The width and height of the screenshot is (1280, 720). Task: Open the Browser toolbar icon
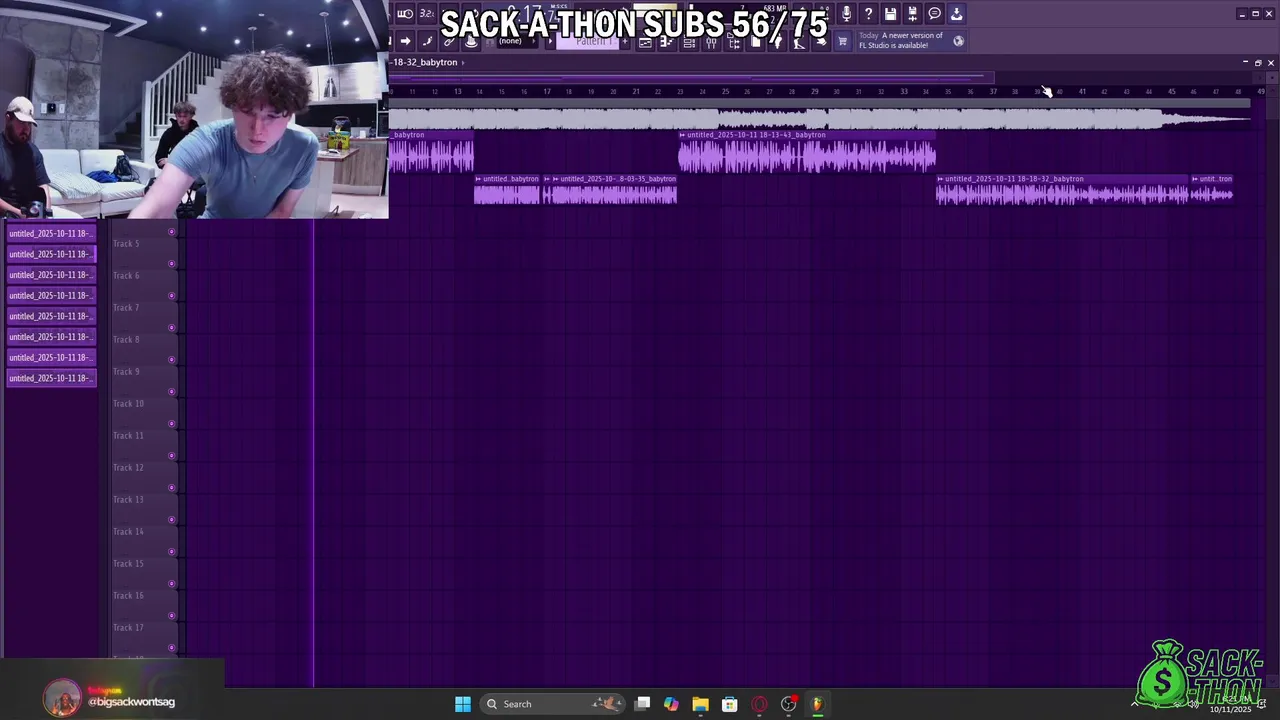[734, 42]
